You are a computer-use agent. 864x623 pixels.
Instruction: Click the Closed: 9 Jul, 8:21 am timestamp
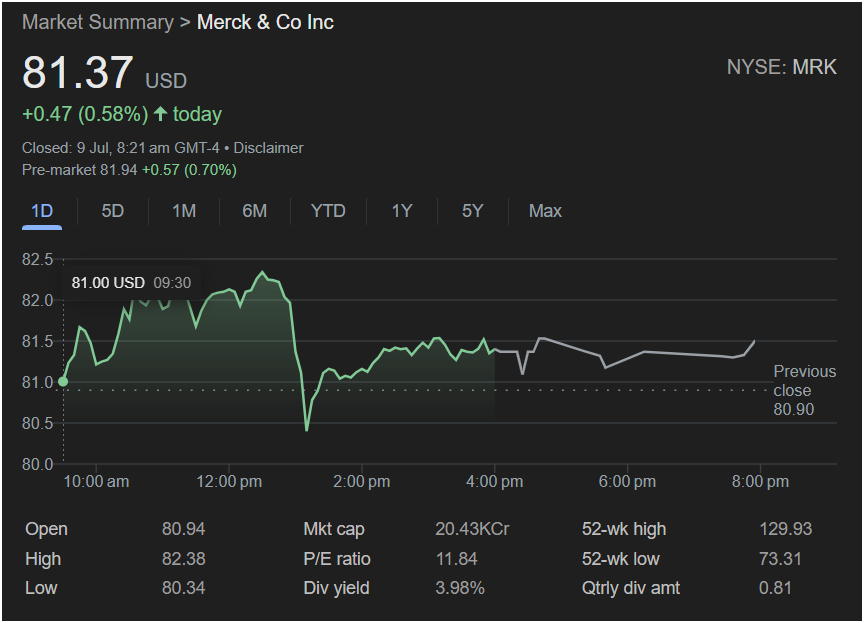point(121,148)
